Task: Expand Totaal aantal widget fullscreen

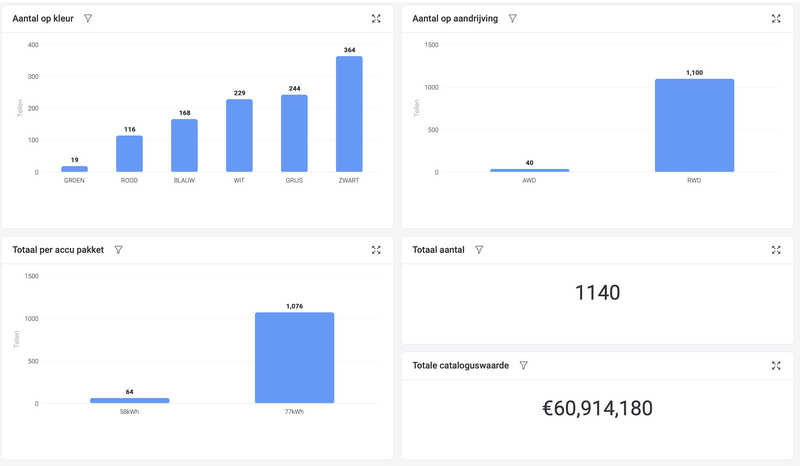Action: tap(776, 250)
